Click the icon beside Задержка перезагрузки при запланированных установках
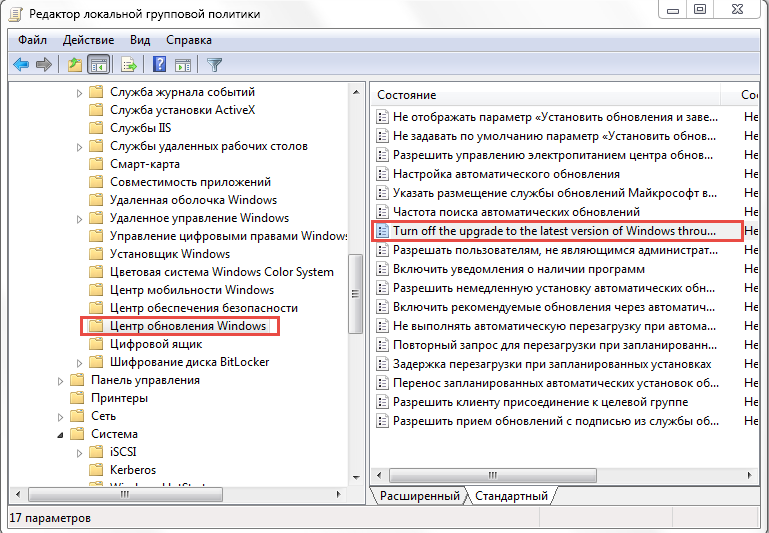 click(x=382, y=364)
